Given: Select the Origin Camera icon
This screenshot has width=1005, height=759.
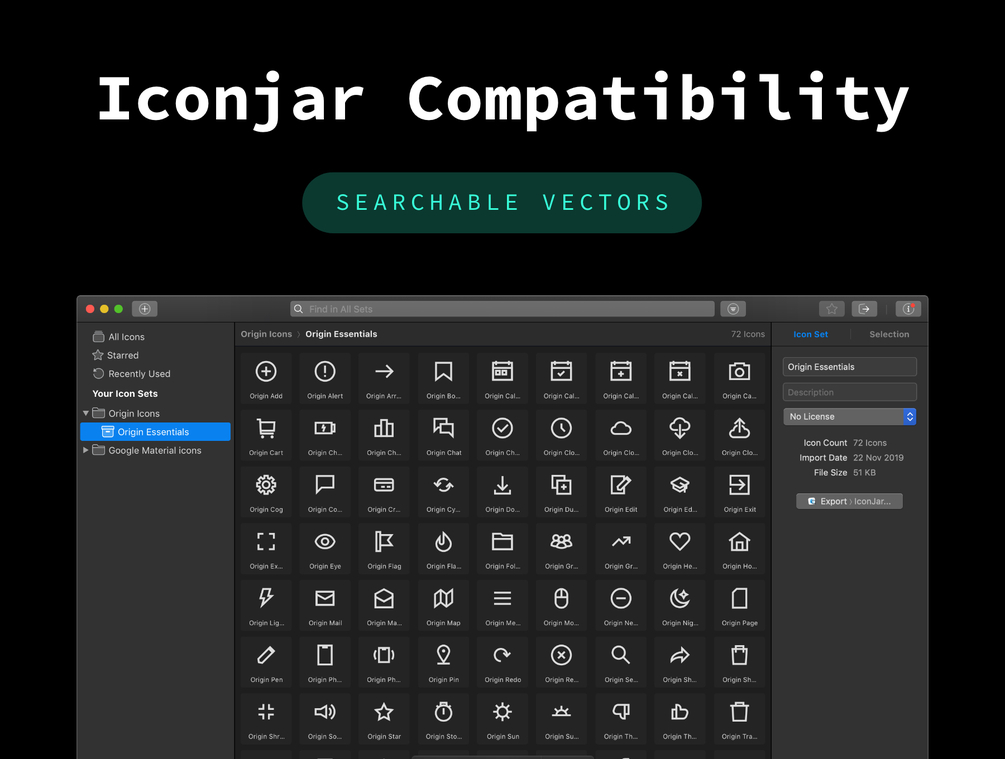Looking at the screenshot, I should (739, 378).
